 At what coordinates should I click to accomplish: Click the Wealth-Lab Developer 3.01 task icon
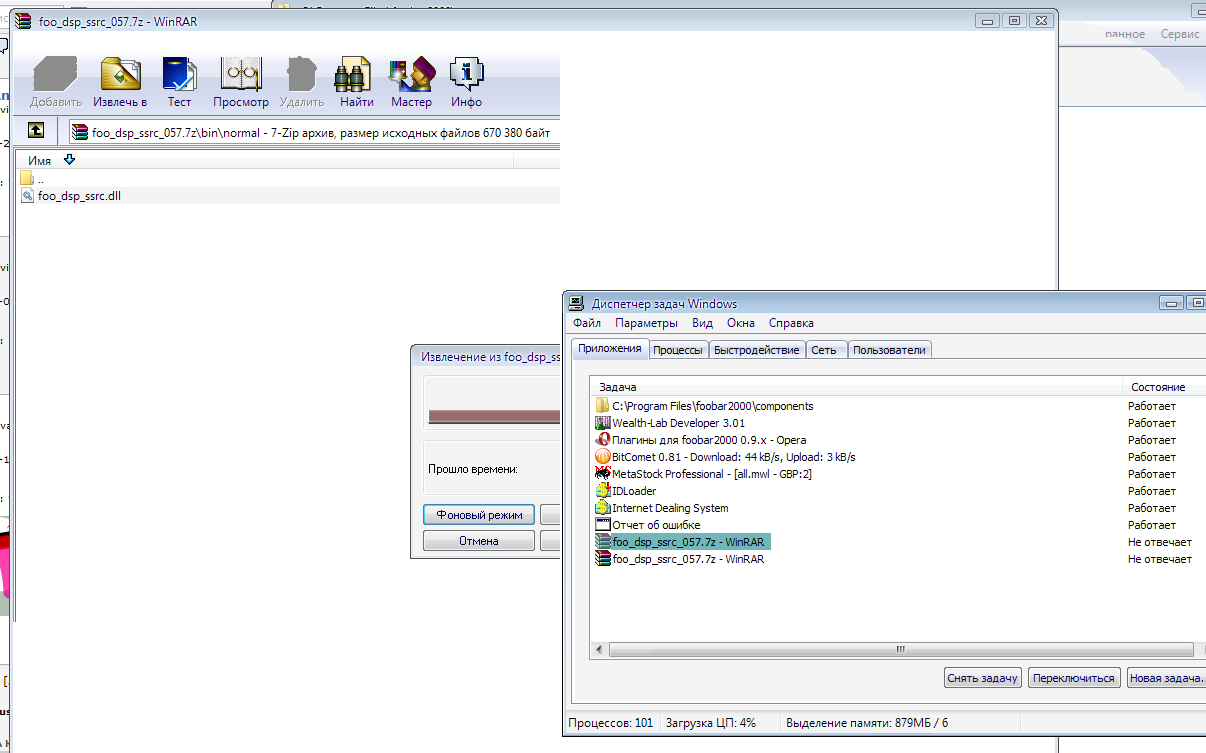pos(602,423)
